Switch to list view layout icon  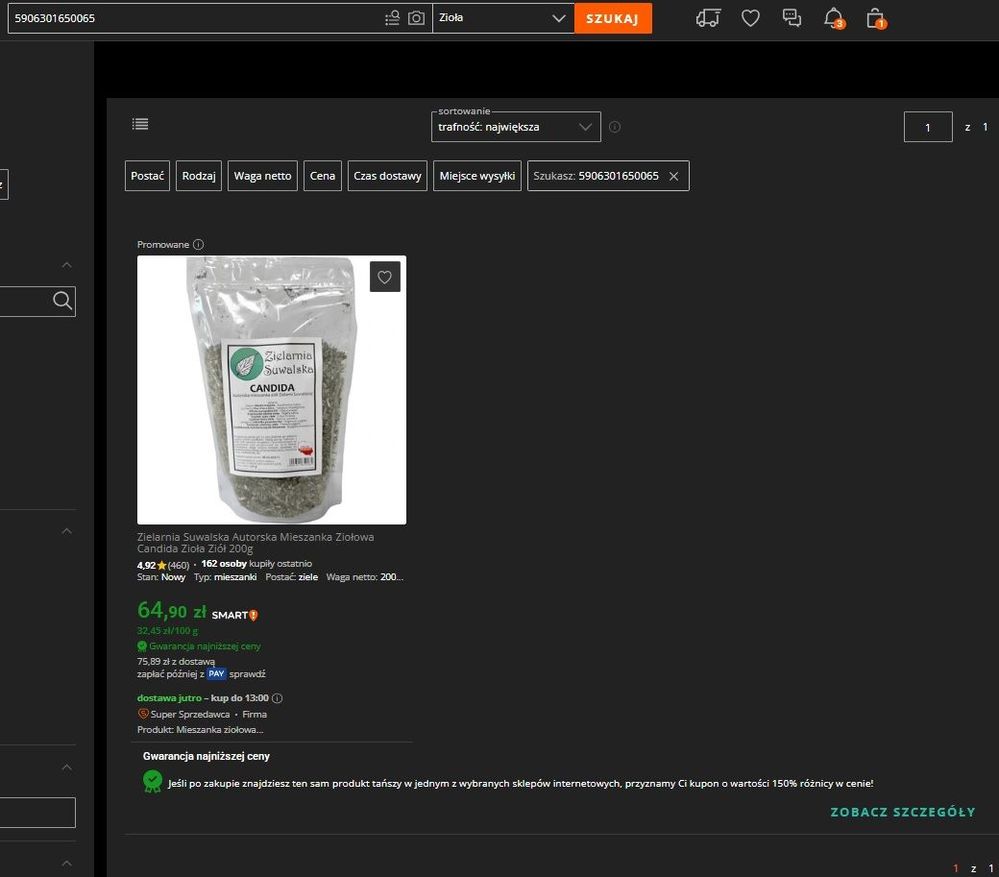coord(140,125)
